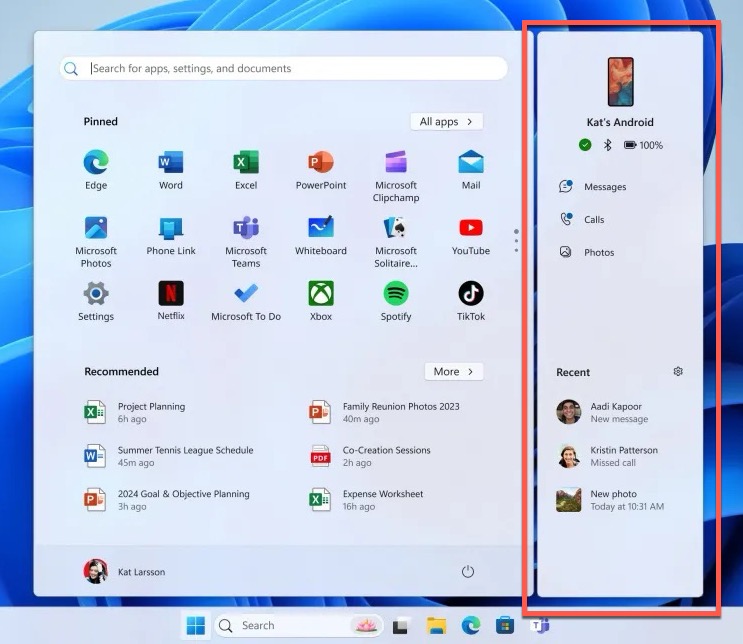Open TikTok from pinned apps

click(x=471, y=294)
